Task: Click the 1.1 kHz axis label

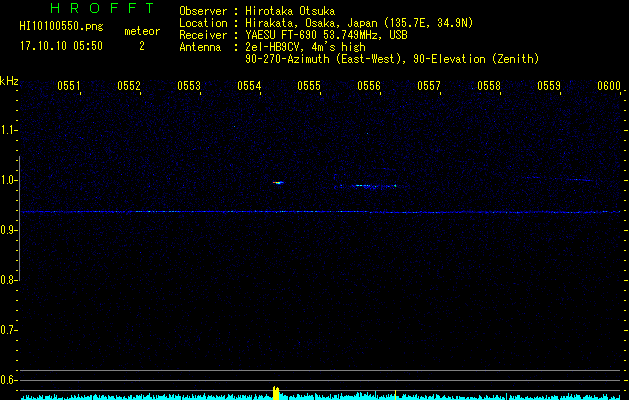Action: [8, 130]
